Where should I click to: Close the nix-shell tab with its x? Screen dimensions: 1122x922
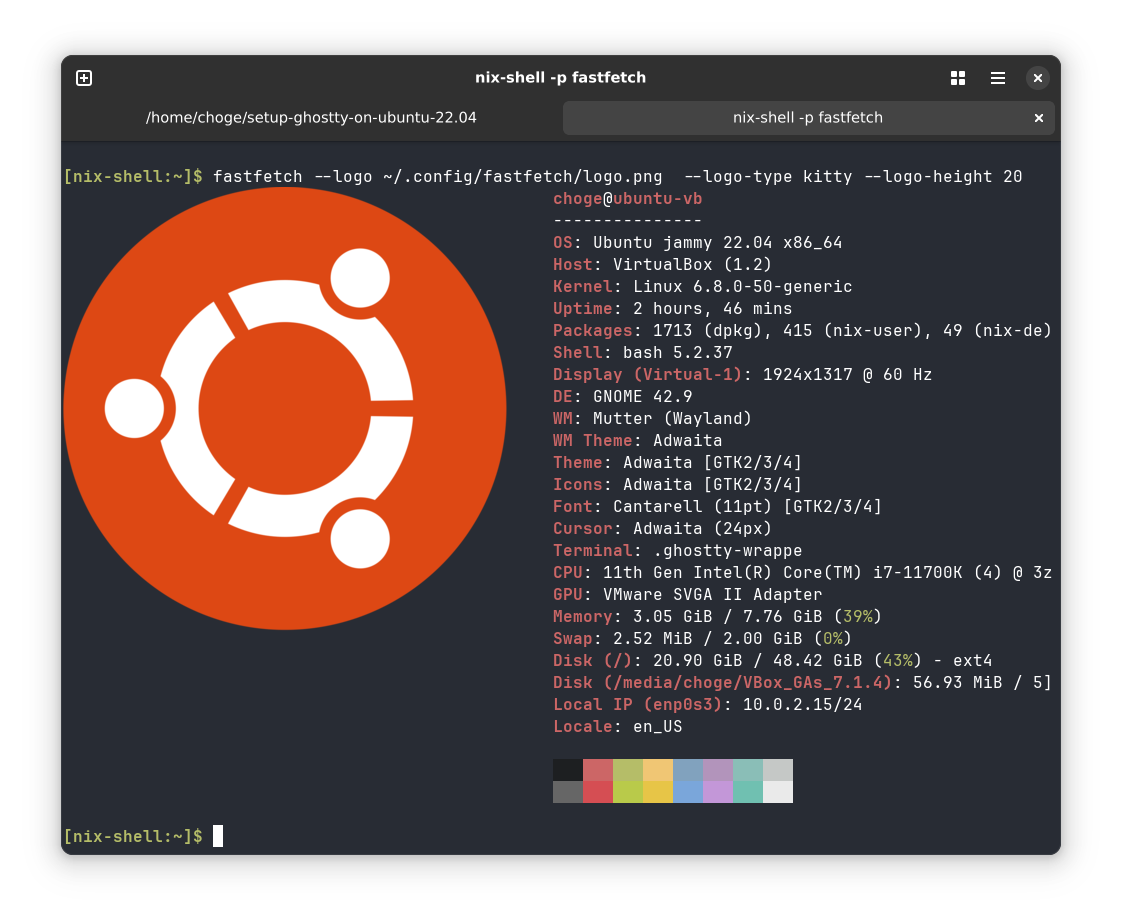(1039, 117)
